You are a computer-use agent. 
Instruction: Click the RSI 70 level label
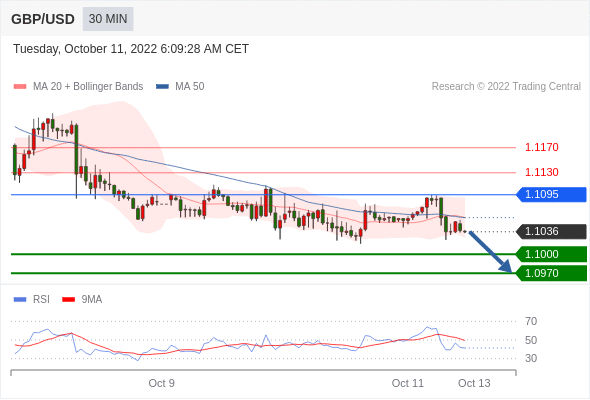pyautogui.click(x=531, y=321)
